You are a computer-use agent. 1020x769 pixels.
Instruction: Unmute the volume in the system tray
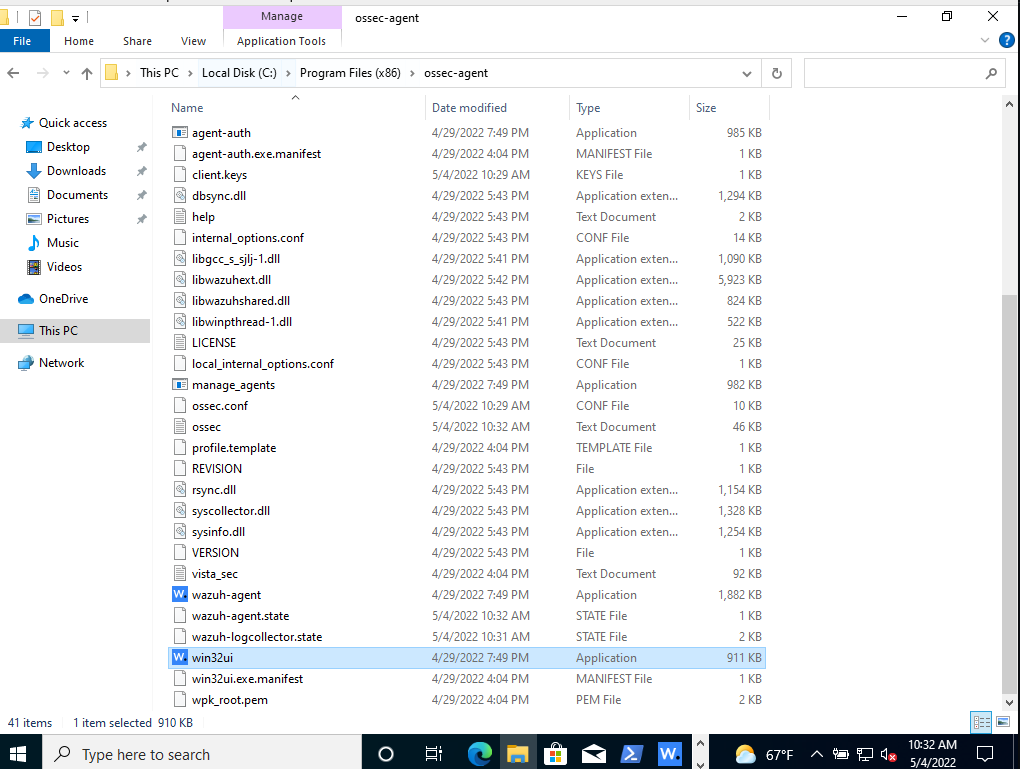(884, 753)
